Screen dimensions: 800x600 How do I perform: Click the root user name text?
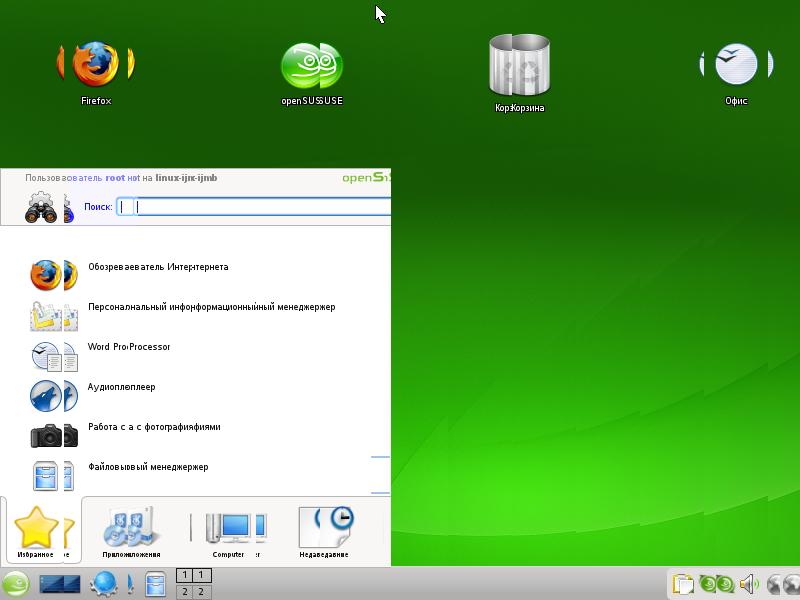115,178
